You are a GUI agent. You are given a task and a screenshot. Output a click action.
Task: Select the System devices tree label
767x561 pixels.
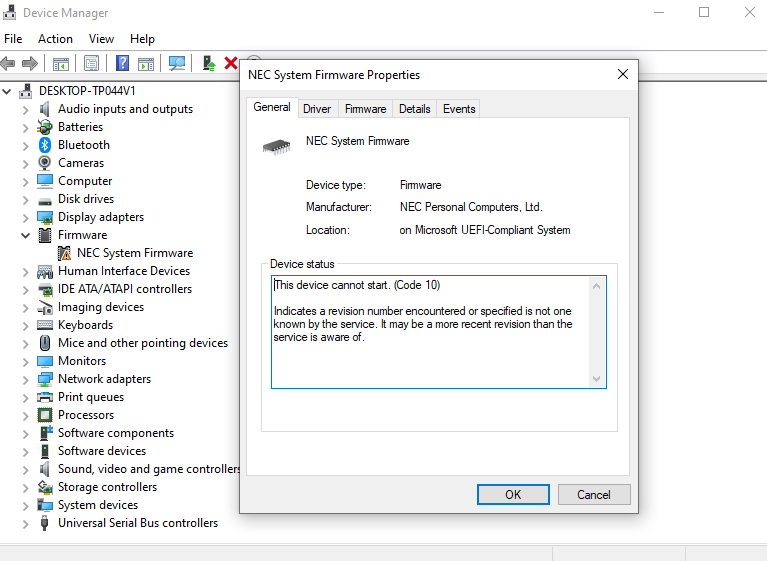point(98,505)
